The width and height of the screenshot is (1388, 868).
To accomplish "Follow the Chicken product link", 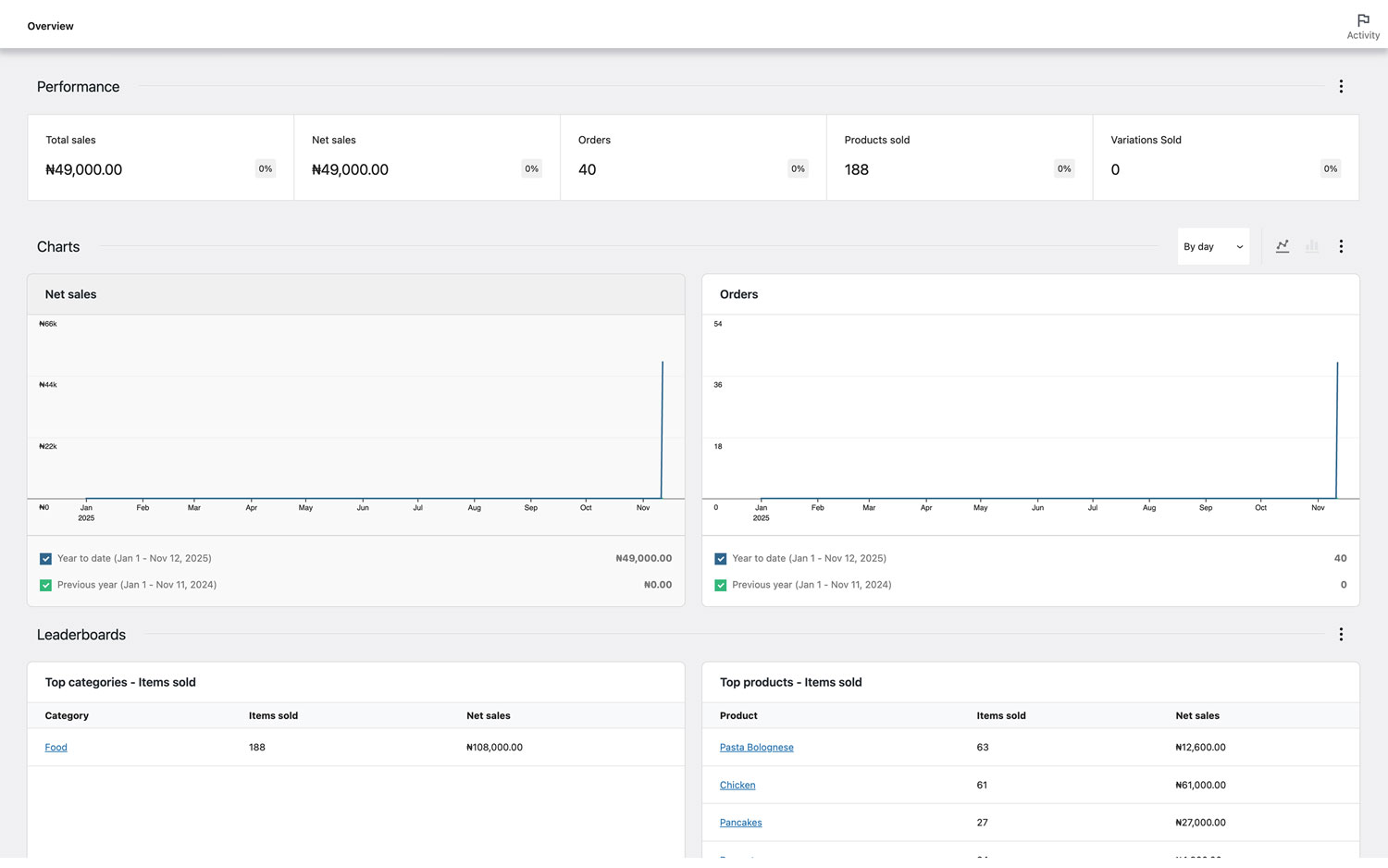I will click(x=737, y=786).
